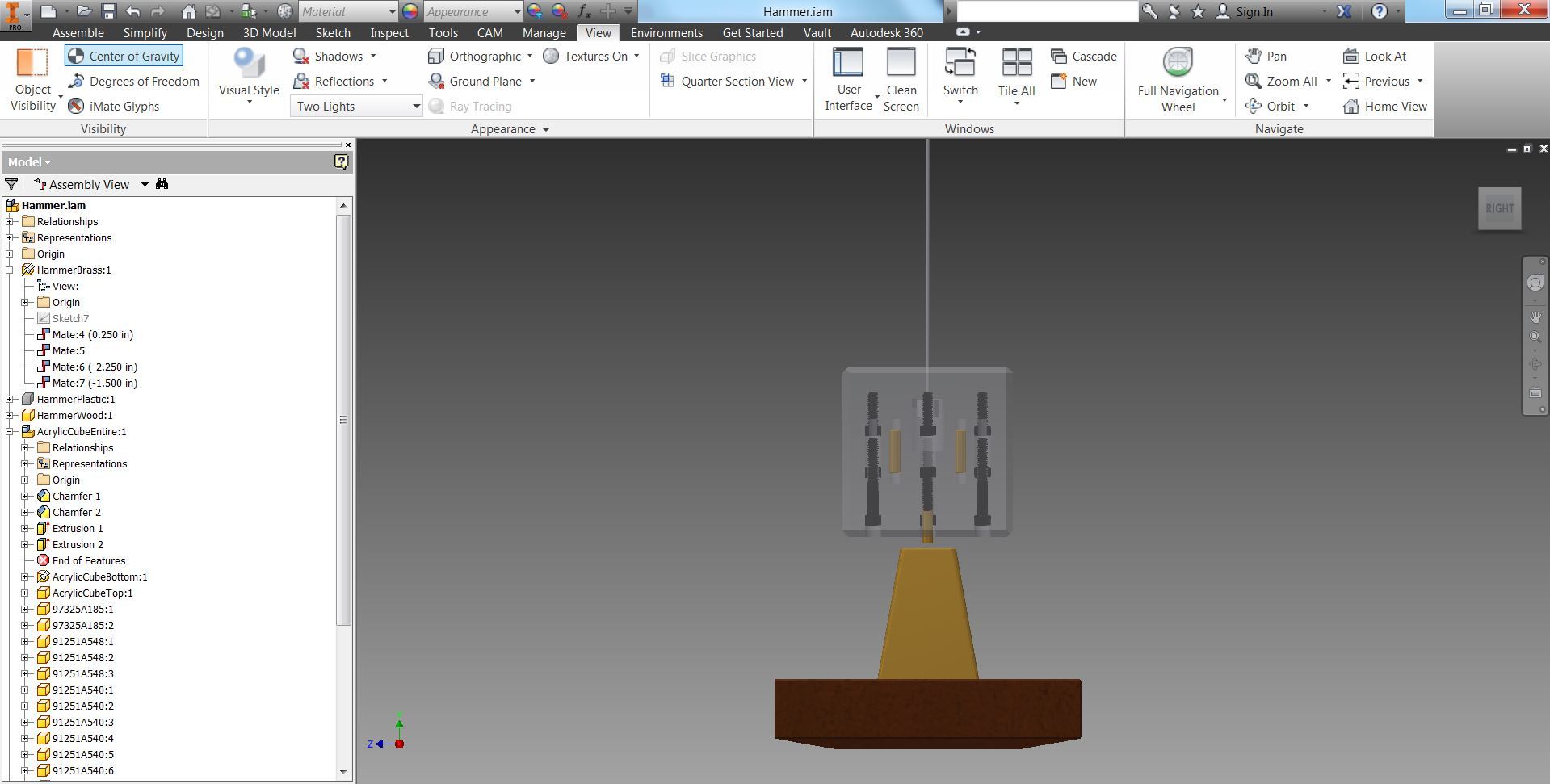Viewport: 1550px width, 784px height.
Task: Expand the Appearance panel arrow
Action: (545, 129)
